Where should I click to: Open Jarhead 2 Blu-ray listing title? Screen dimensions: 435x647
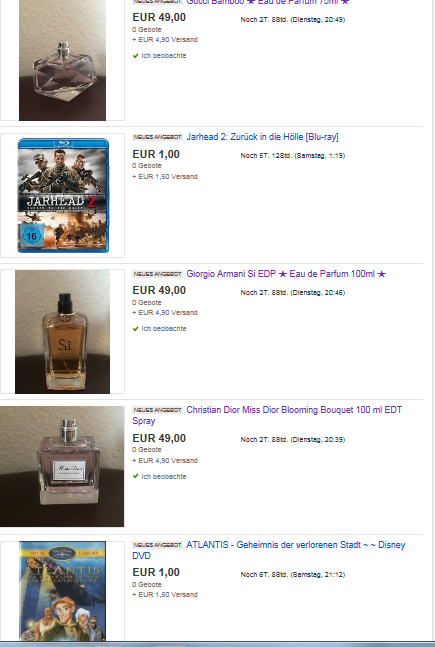[262, 137]
